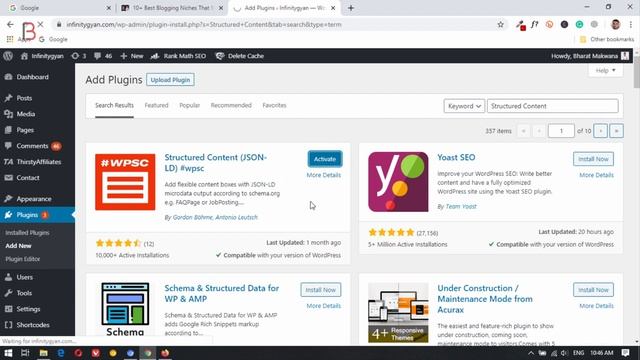Viewport: 640px width, 360px height.
Task: Click the Structured Content search field
Action: click(553, 106)
